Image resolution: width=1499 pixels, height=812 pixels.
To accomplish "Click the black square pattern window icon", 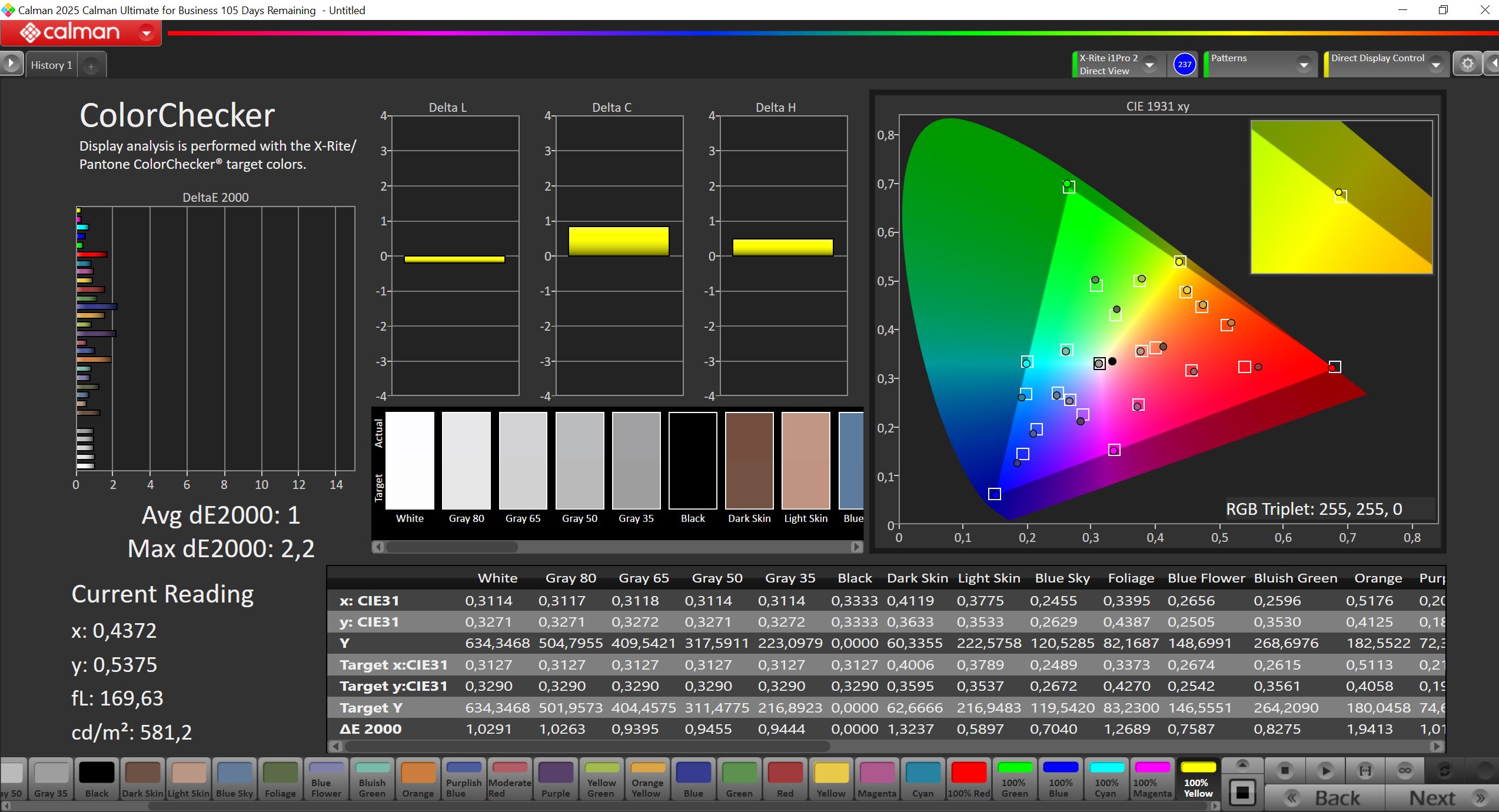I will (x=1242, y=793).
